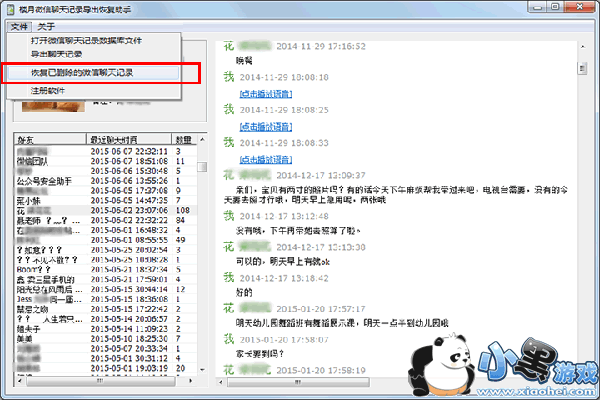Select 采小妹 contact row
This screenshot has width=600, height=400.
[x=106, y=201]
